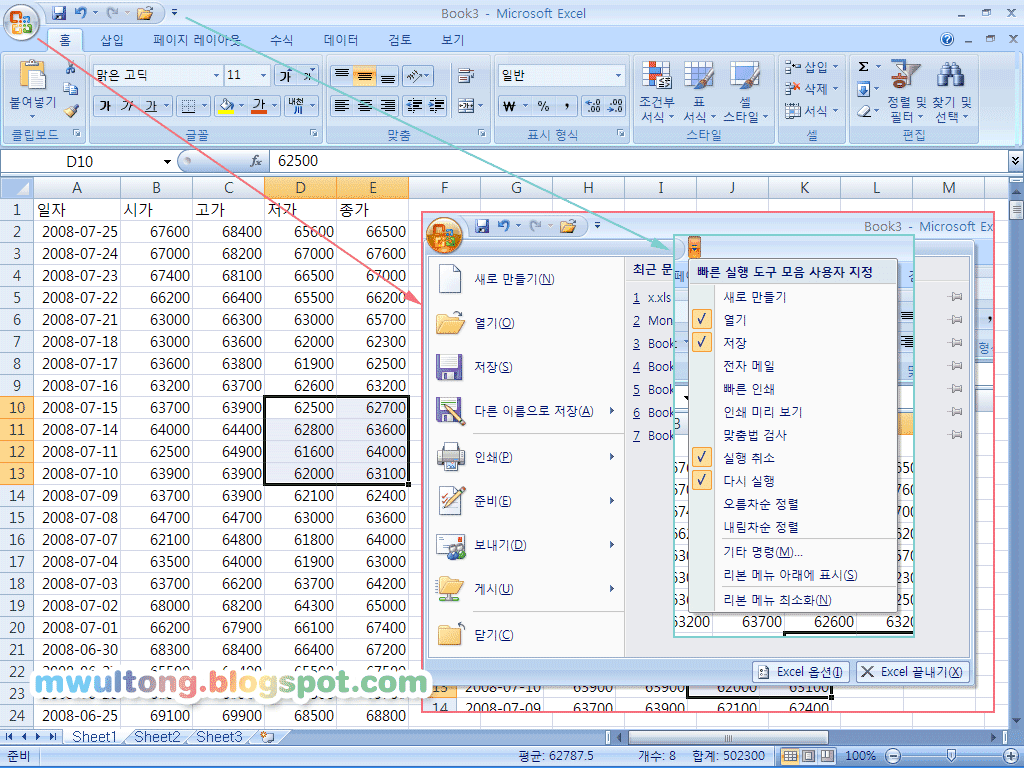Viewport: 1024px width, 768px height.
Task: Click the align text right button
Action: point(387,105)
